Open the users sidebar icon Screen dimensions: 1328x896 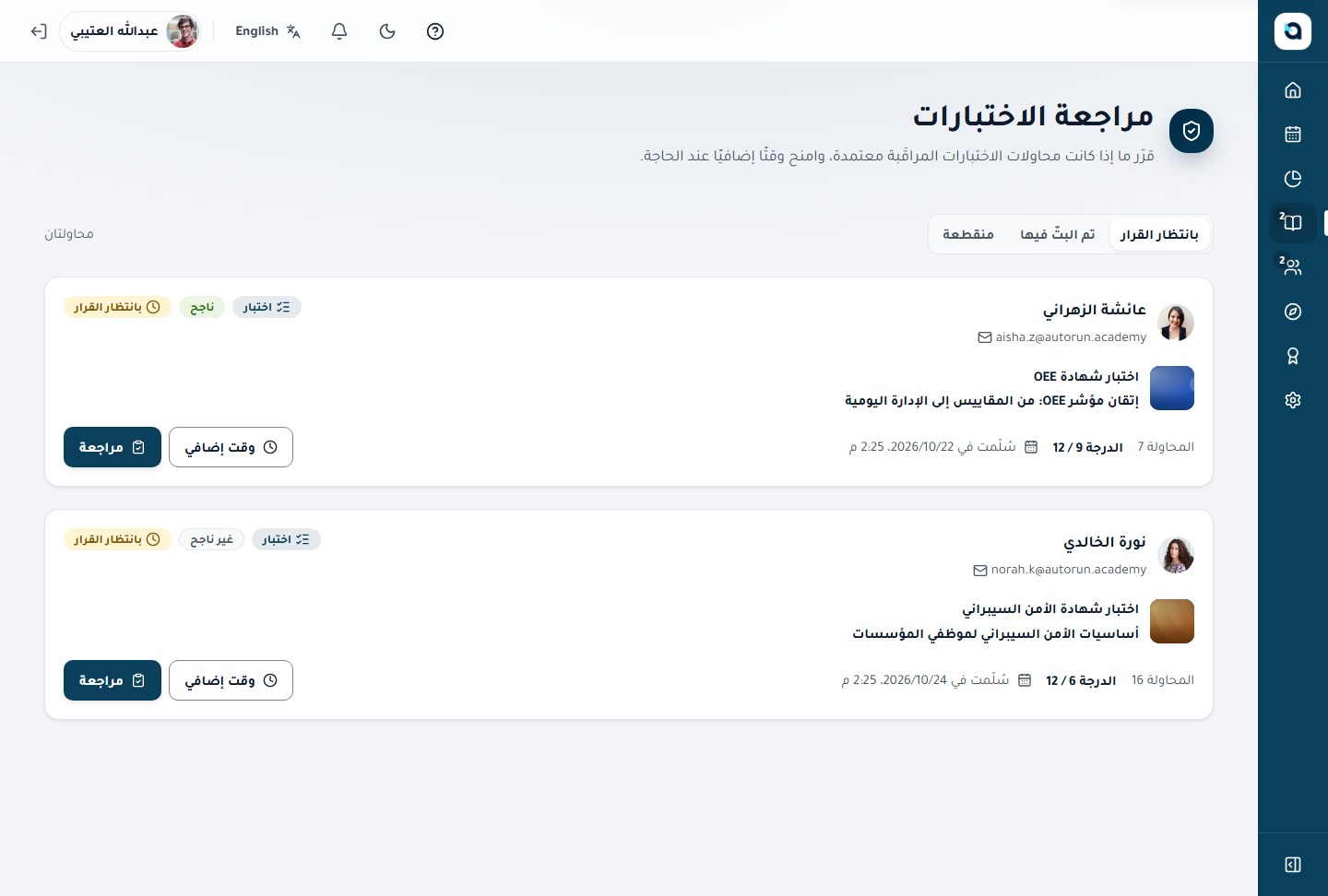[1293, 267]
